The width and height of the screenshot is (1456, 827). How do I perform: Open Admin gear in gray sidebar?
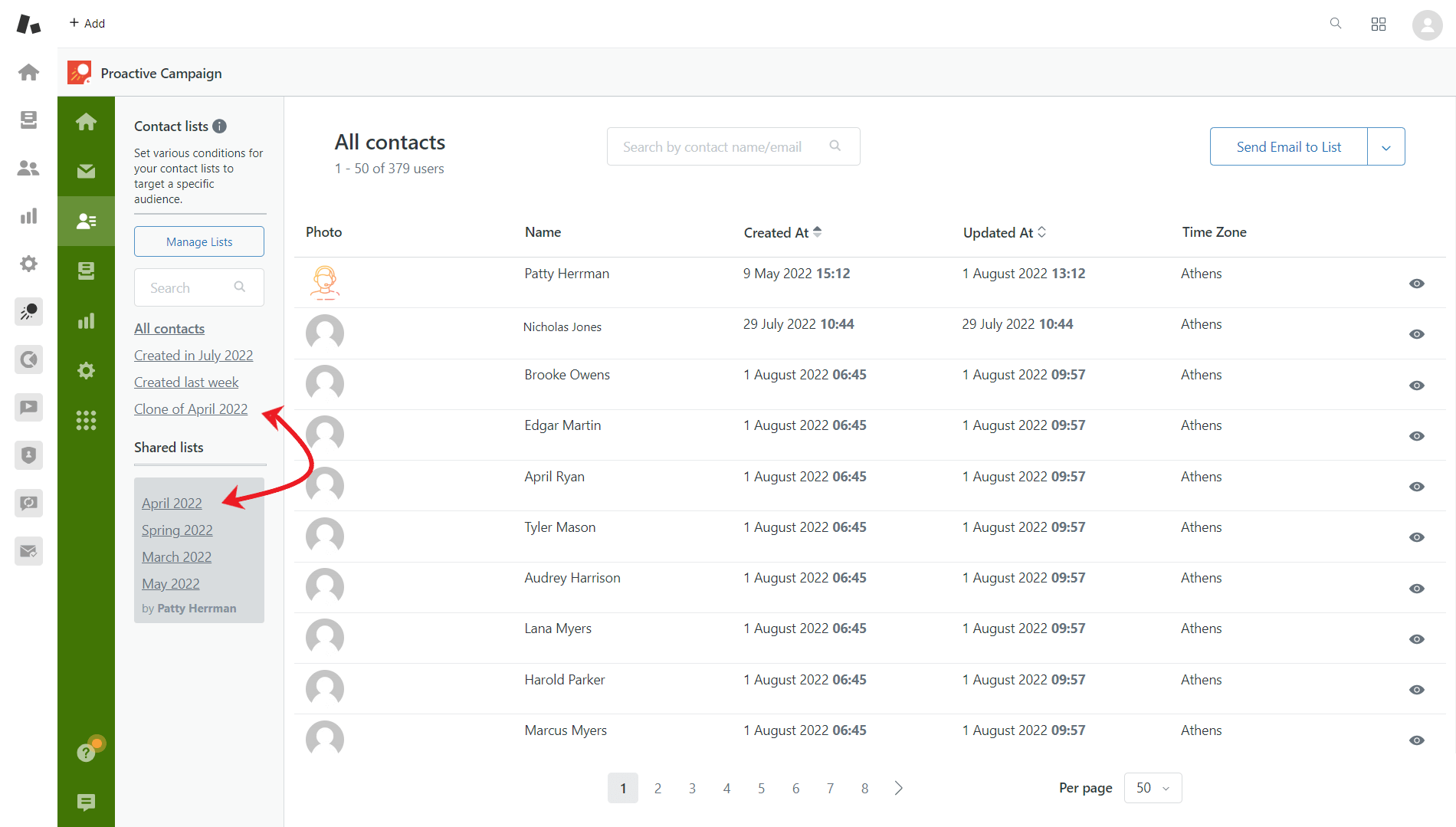pyautogui.click(x=28, y=264)
